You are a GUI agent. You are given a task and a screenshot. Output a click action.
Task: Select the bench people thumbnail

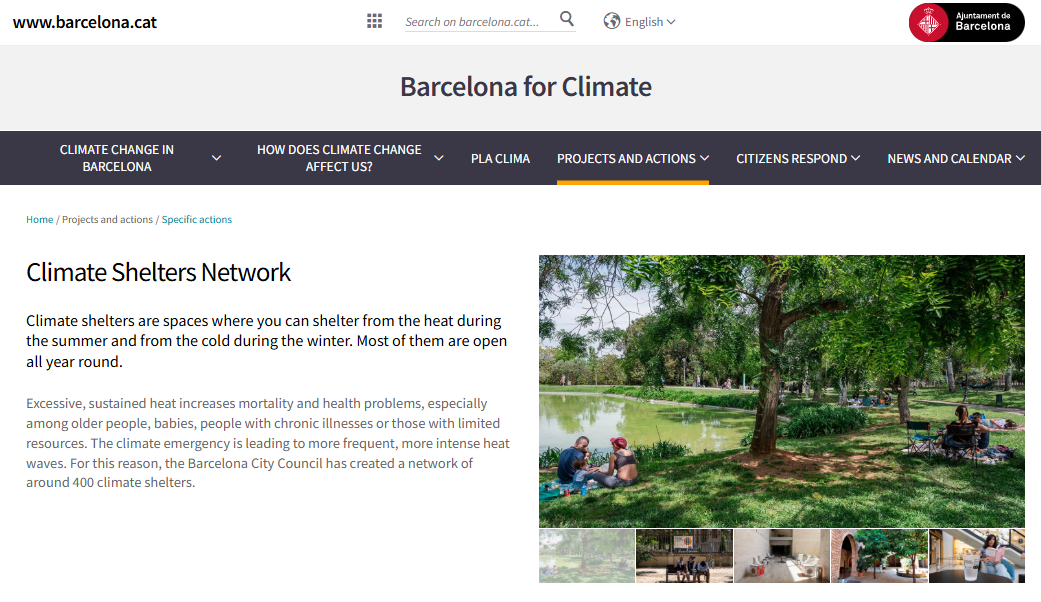point(684,556)
